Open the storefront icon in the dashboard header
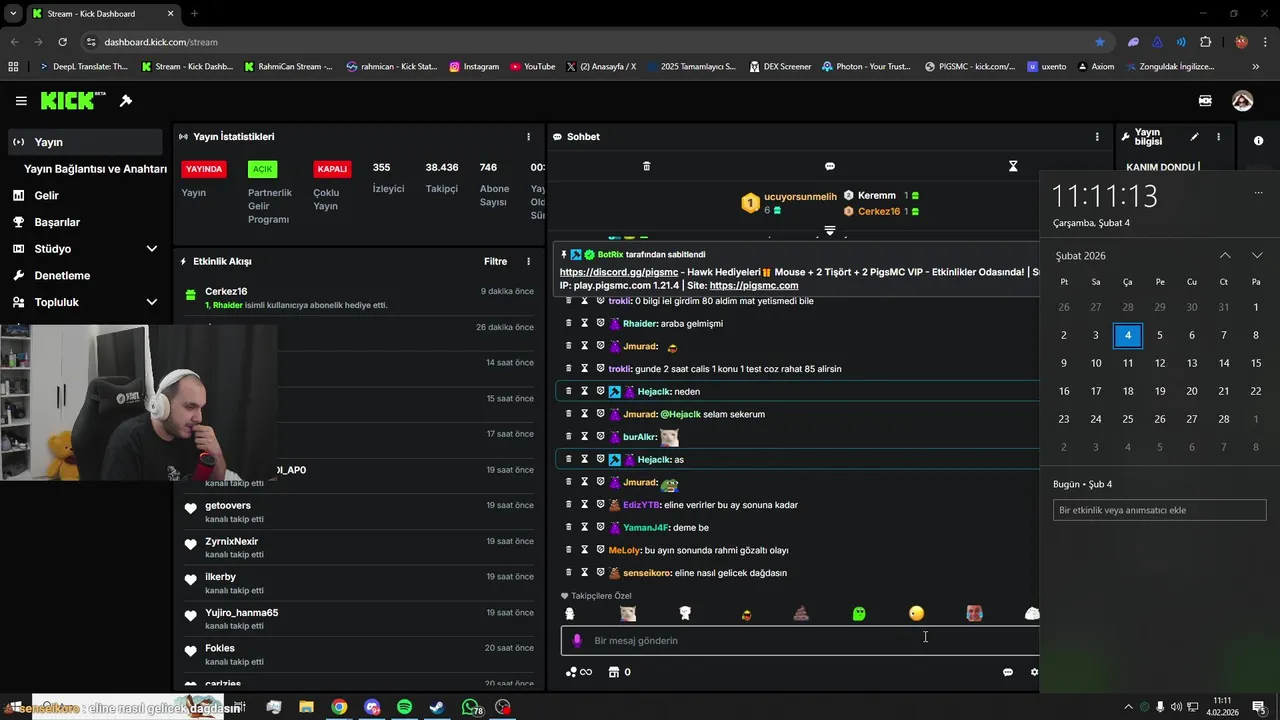The width and height of the screenshot is (1280, 720). [1206, 101]
